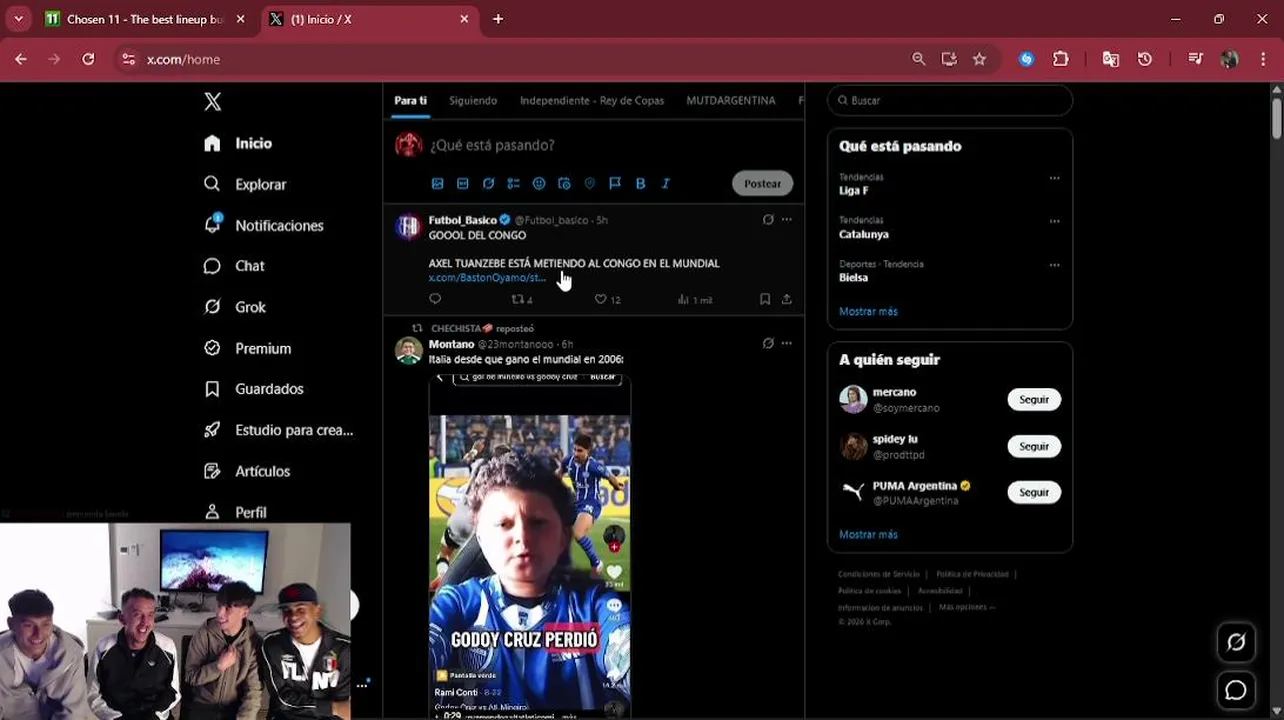Open the emoji picker in composer
This screenshot has width=1284, height=720.
click(x=539, y=183)
